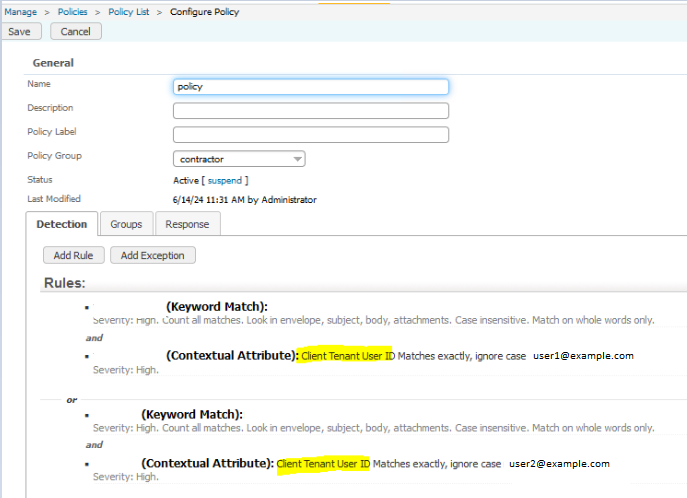
Task: Focus the Name text field
Action: tap(310, 87)
